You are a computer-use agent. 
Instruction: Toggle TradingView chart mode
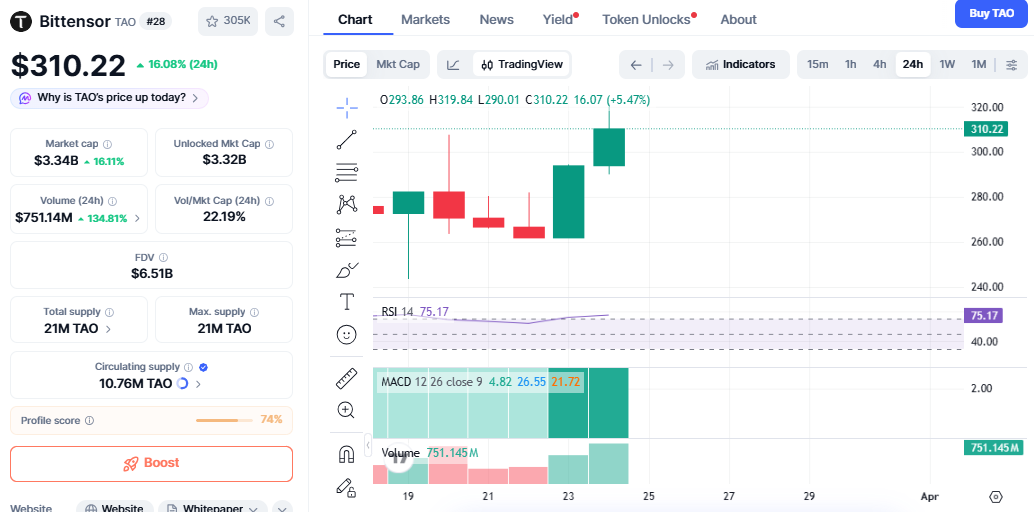tap(521, 64)
